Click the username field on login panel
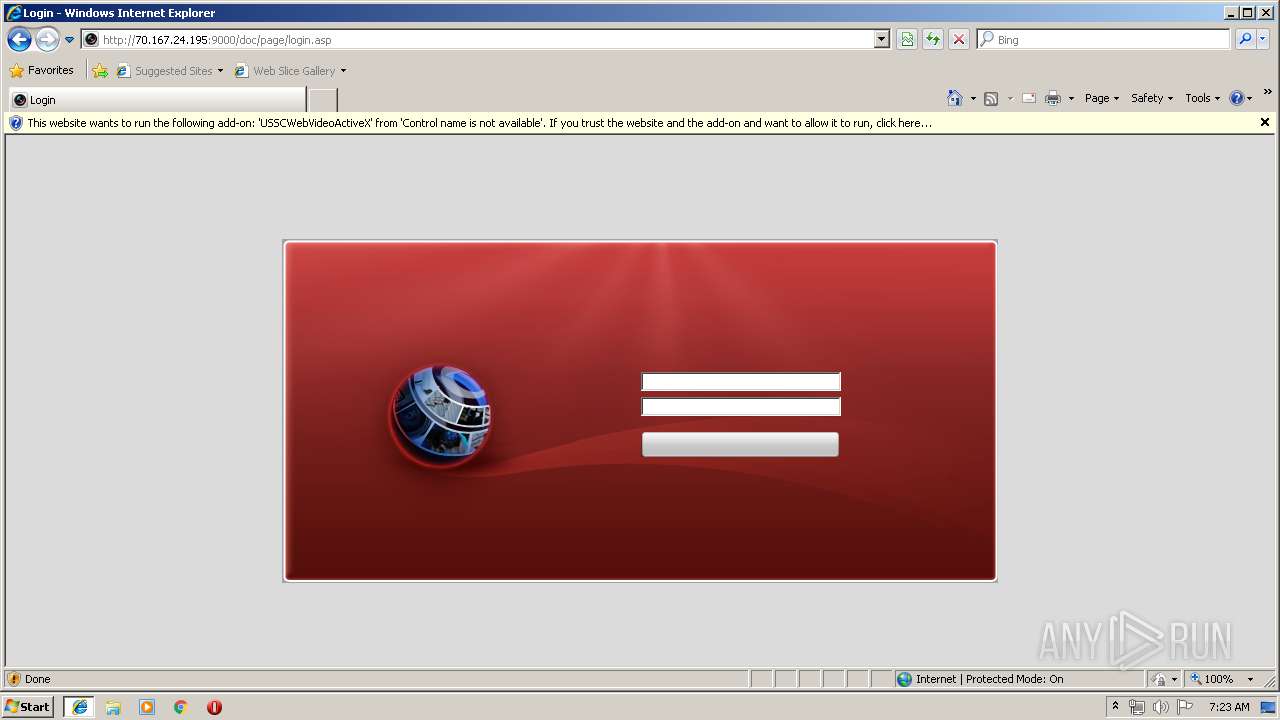Screen dimensions: 1280x720 pyautogui.click(x=741, y=382)
